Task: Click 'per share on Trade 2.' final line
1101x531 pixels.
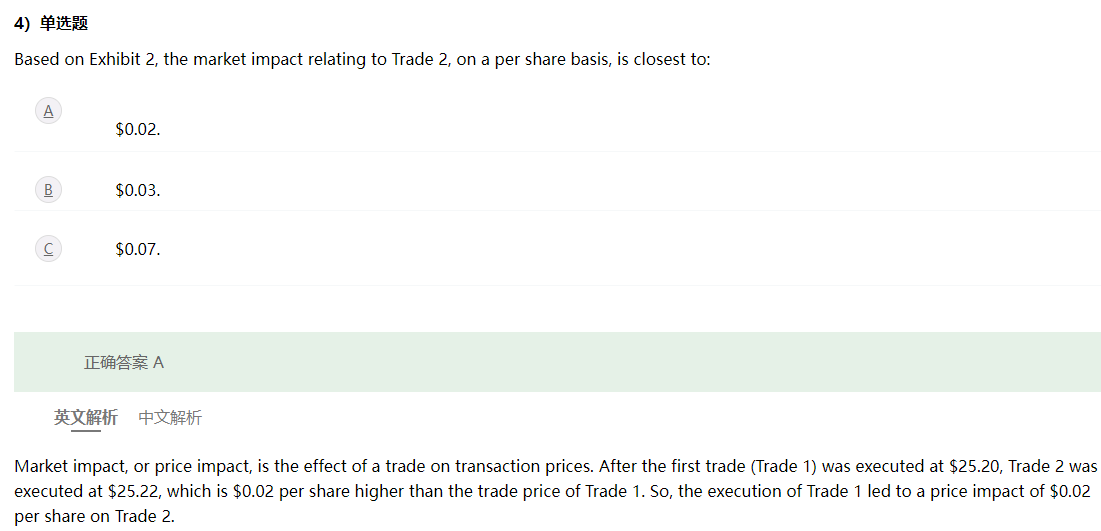Action: pyautogui.click(x=94, y=516)
